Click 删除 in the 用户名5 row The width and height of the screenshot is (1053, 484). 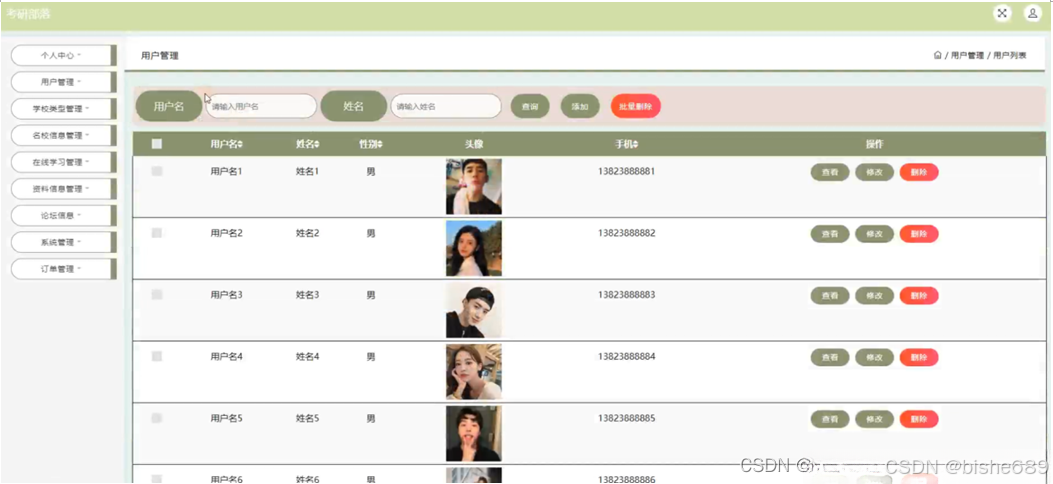click(x=919, y=420)
